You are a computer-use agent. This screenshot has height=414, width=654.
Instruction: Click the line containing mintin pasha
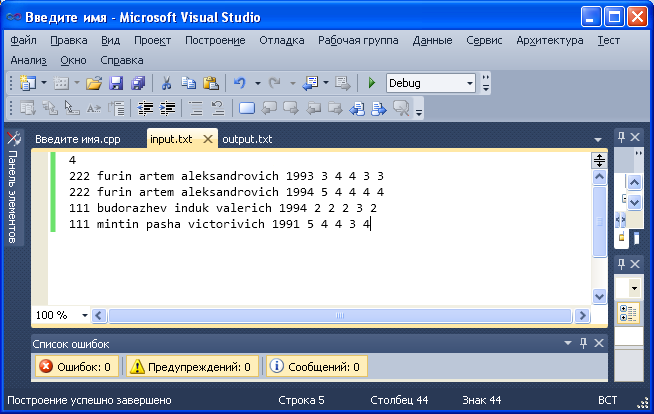(219, 224)
